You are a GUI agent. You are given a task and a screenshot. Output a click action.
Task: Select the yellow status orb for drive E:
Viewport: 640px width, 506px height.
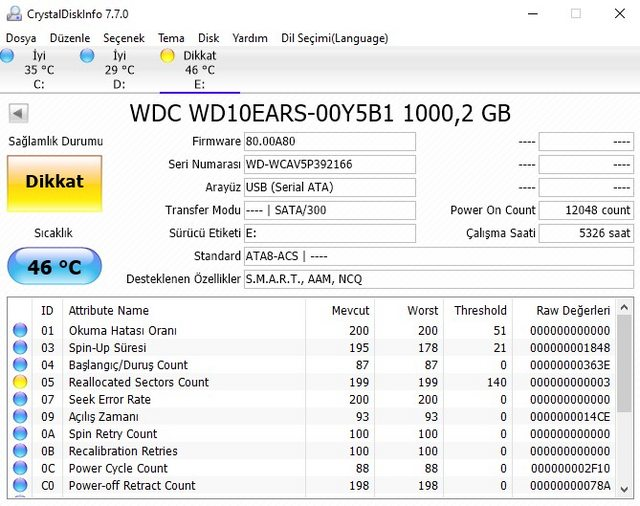tap(167, 56)
